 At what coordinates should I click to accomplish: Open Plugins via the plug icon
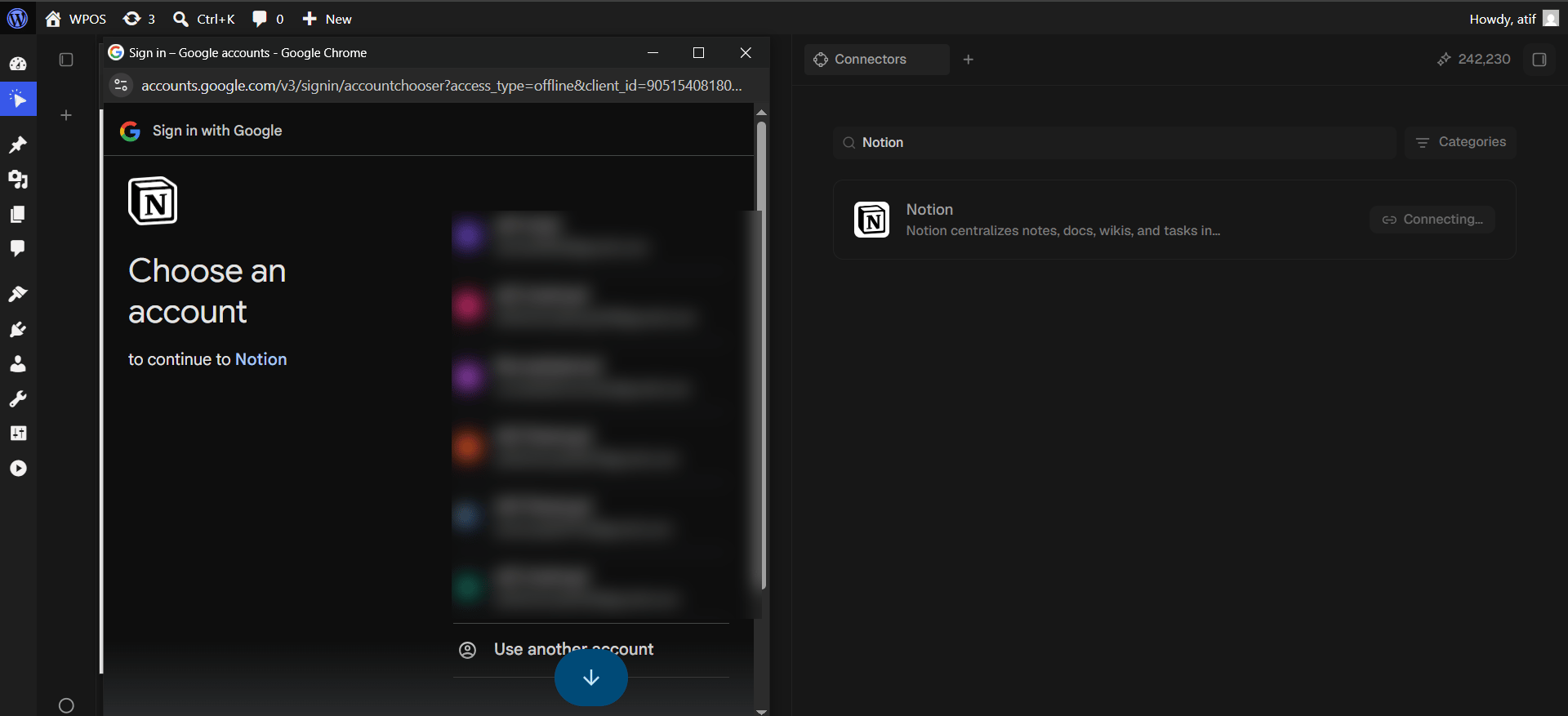(x=18, y=329)
